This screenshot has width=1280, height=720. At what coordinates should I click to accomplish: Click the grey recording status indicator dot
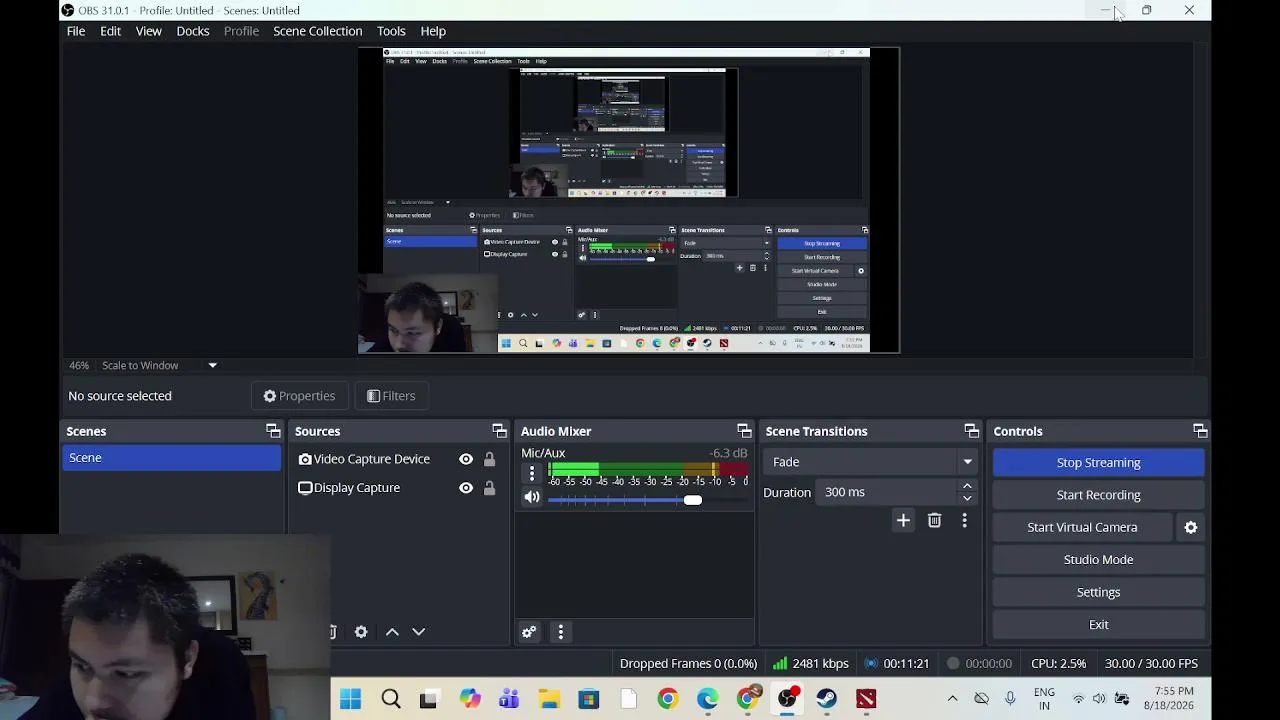click(x=953, y=663)
